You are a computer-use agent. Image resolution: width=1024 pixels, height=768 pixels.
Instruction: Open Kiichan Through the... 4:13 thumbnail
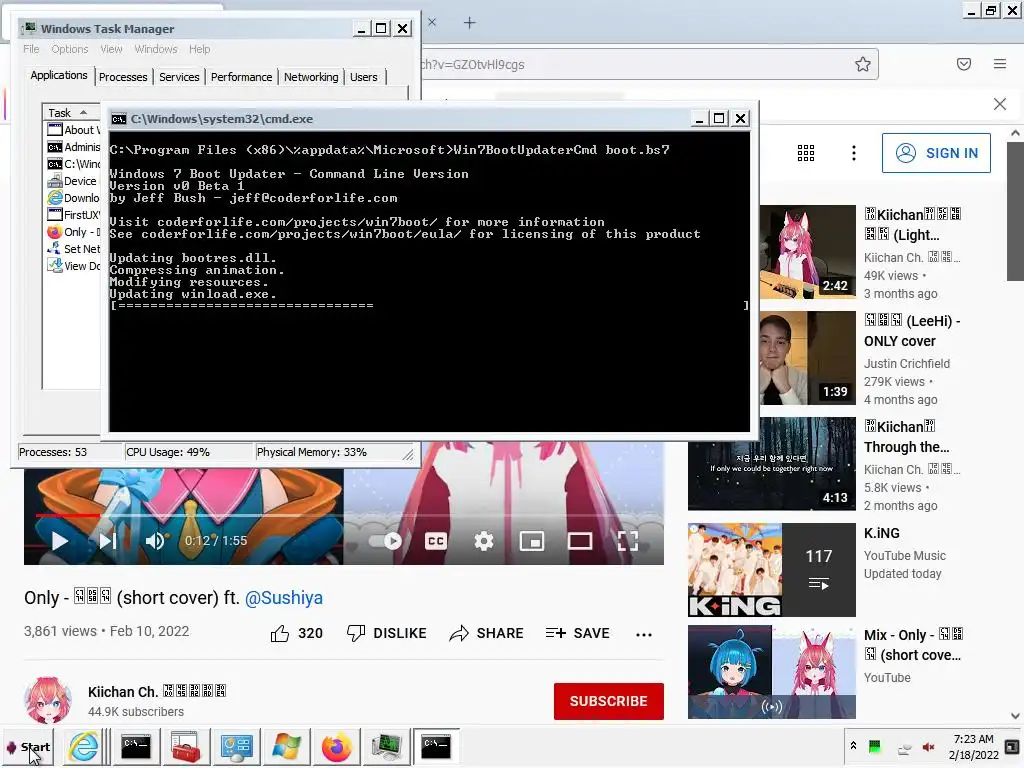[x=772, y=464]
